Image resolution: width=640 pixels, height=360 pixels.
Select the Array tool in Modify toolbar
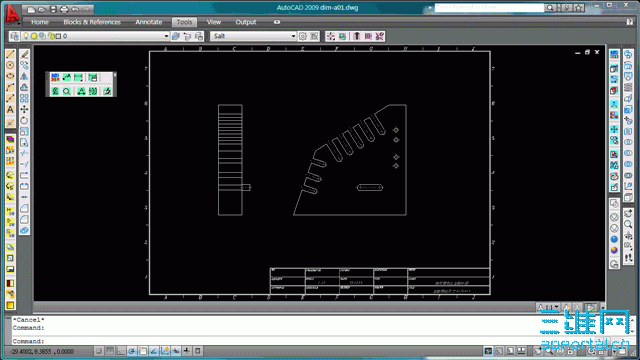24,98
